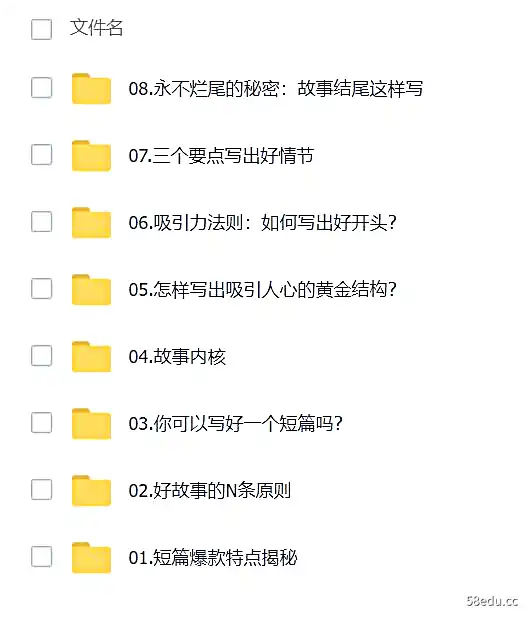Open folder name 03.你可以写好一个短篇吗?

click(x=236, y=424)
